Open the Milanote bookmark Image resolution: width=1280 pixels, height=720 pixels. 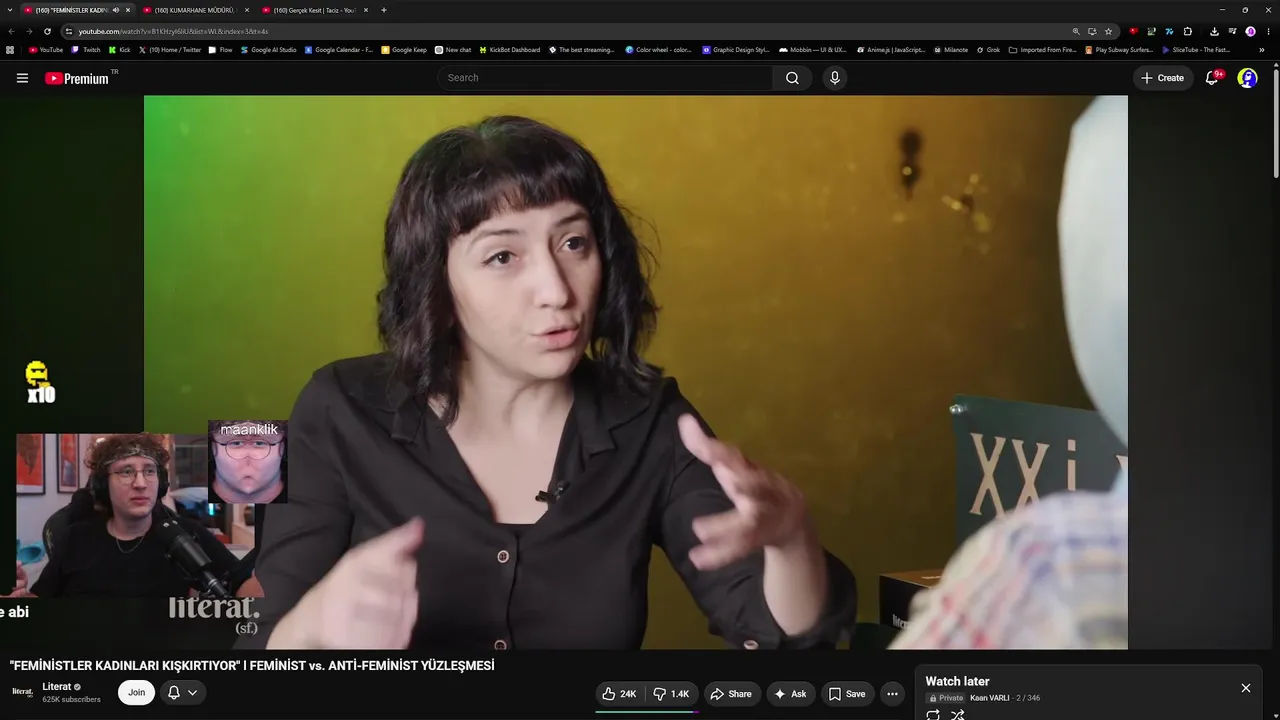(951, 50)
